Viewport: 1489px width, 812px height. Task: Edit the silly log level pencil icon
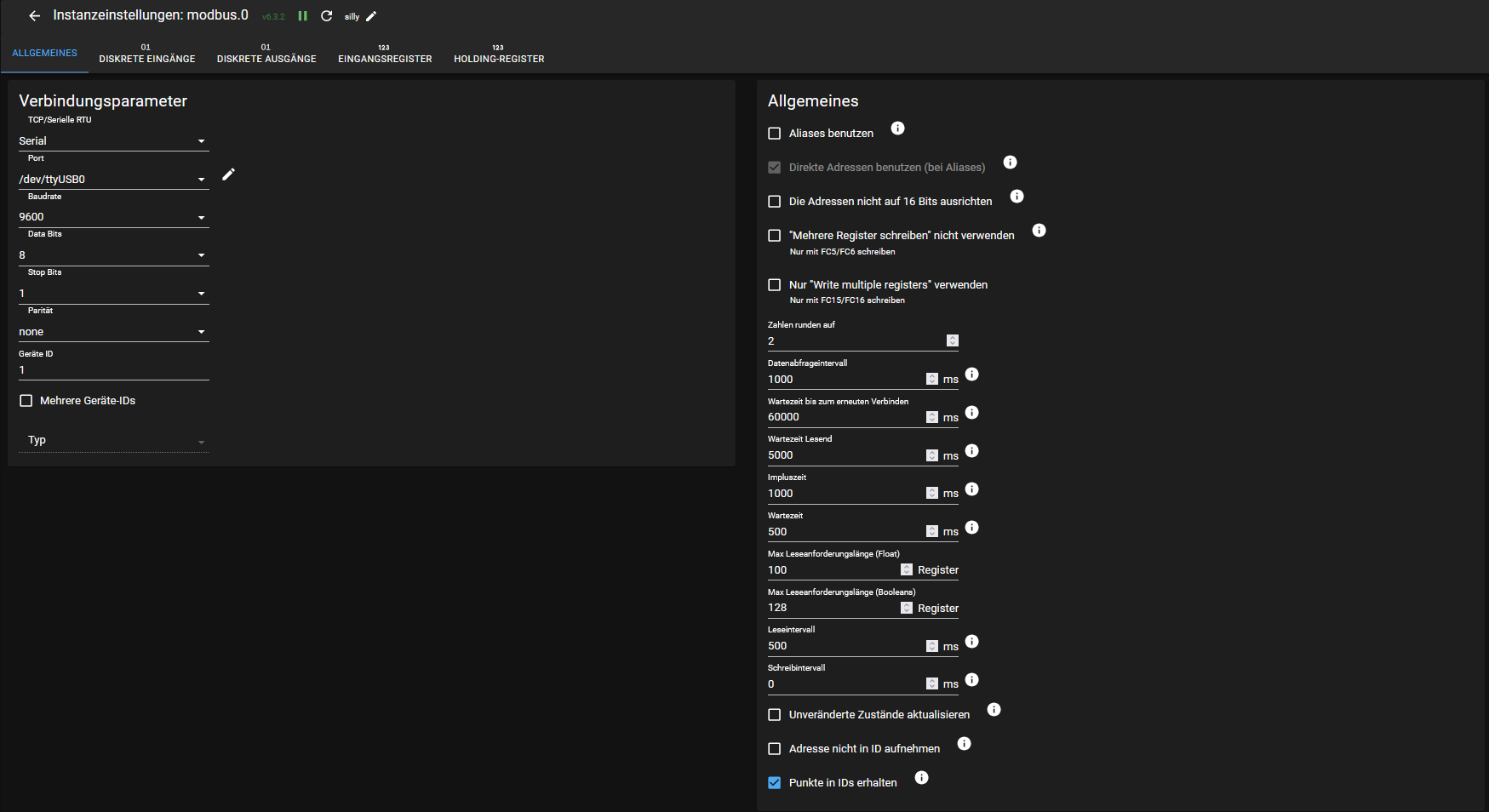coord(371,16)
